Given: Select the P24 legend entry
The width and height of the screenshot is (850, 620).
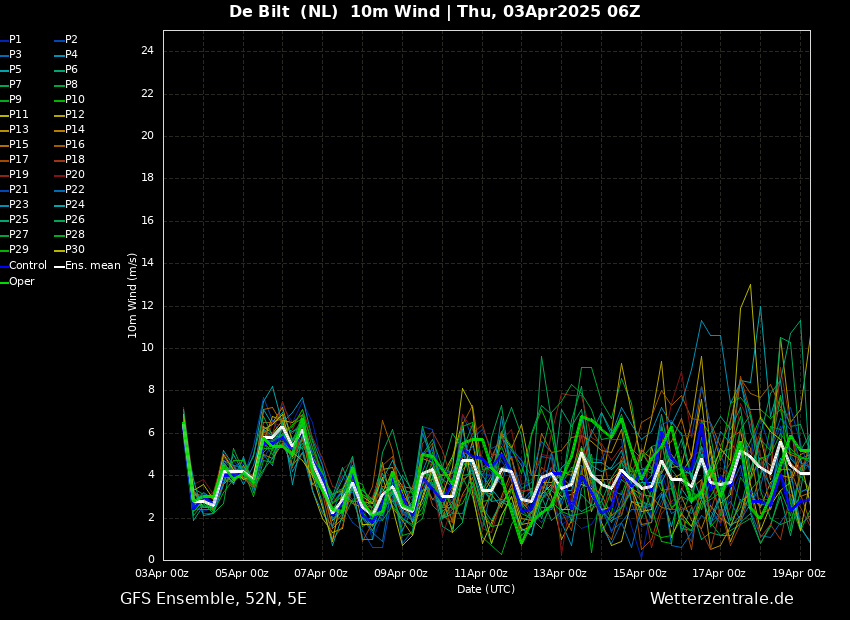Looking at the screenshot, I should [74, 205].
